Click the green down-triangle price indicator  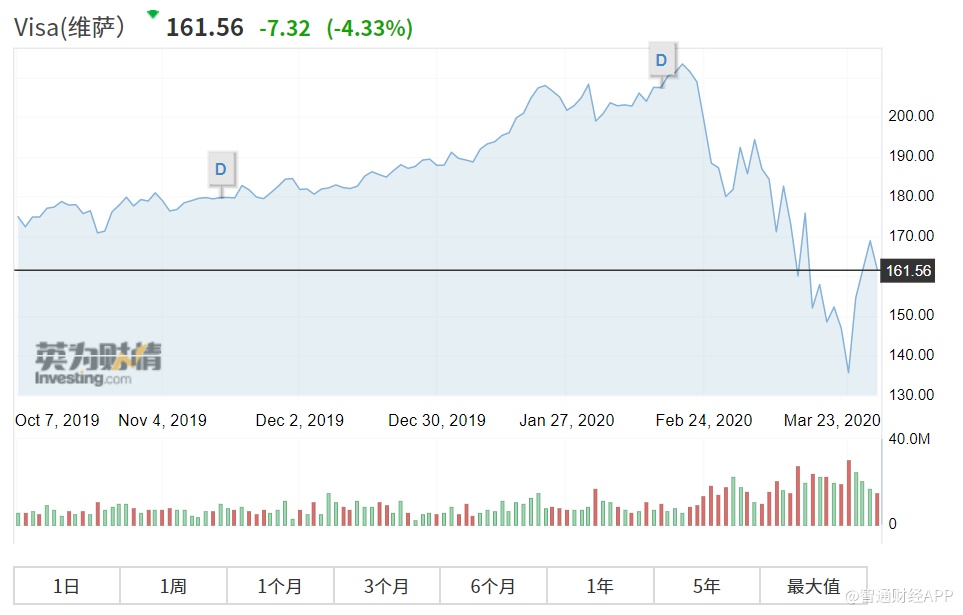(152, 15)
